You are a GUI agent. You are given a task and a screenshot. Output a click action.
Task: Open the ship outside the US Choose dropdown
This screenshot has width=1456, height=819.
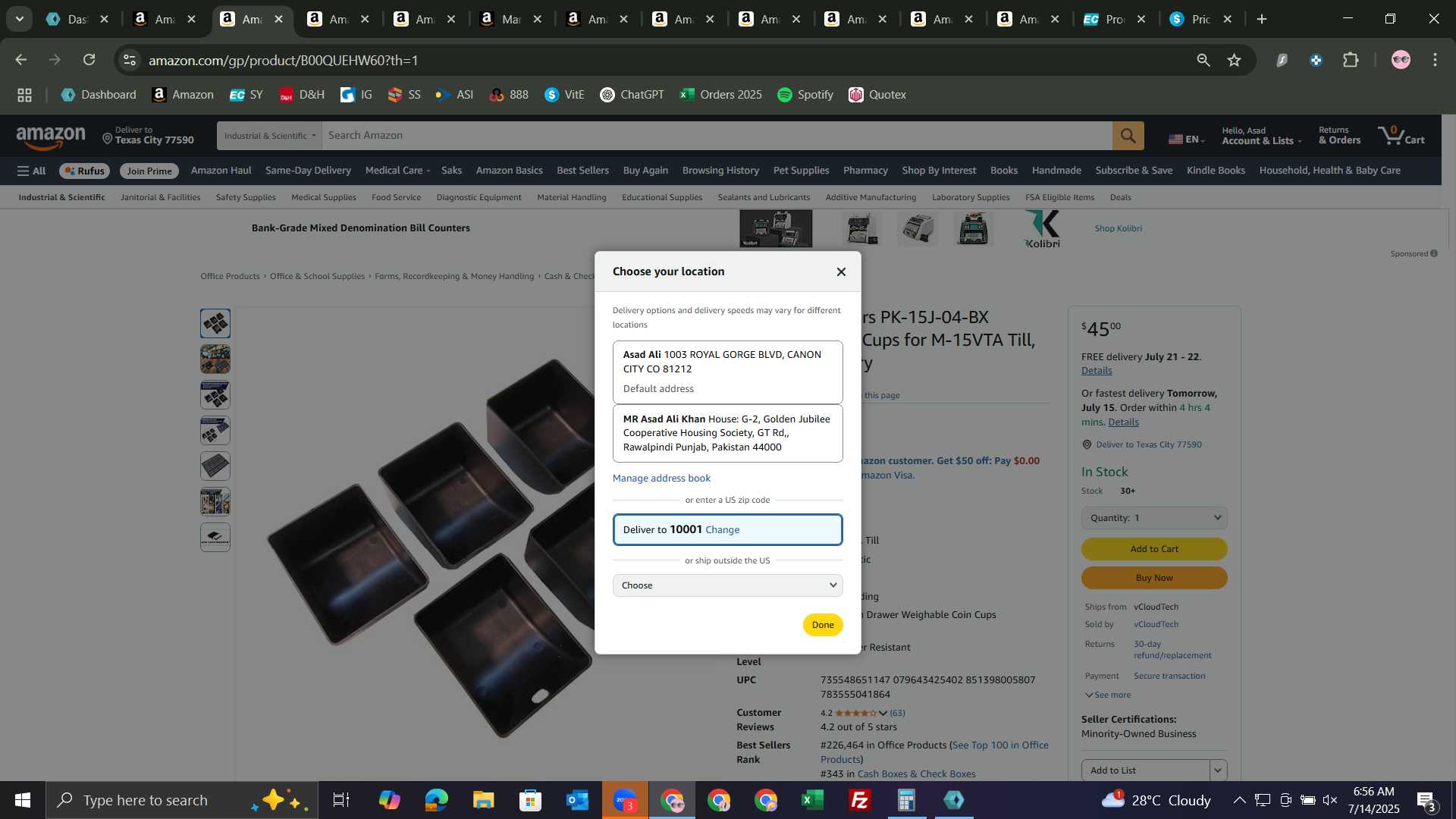tap(727, 585)
